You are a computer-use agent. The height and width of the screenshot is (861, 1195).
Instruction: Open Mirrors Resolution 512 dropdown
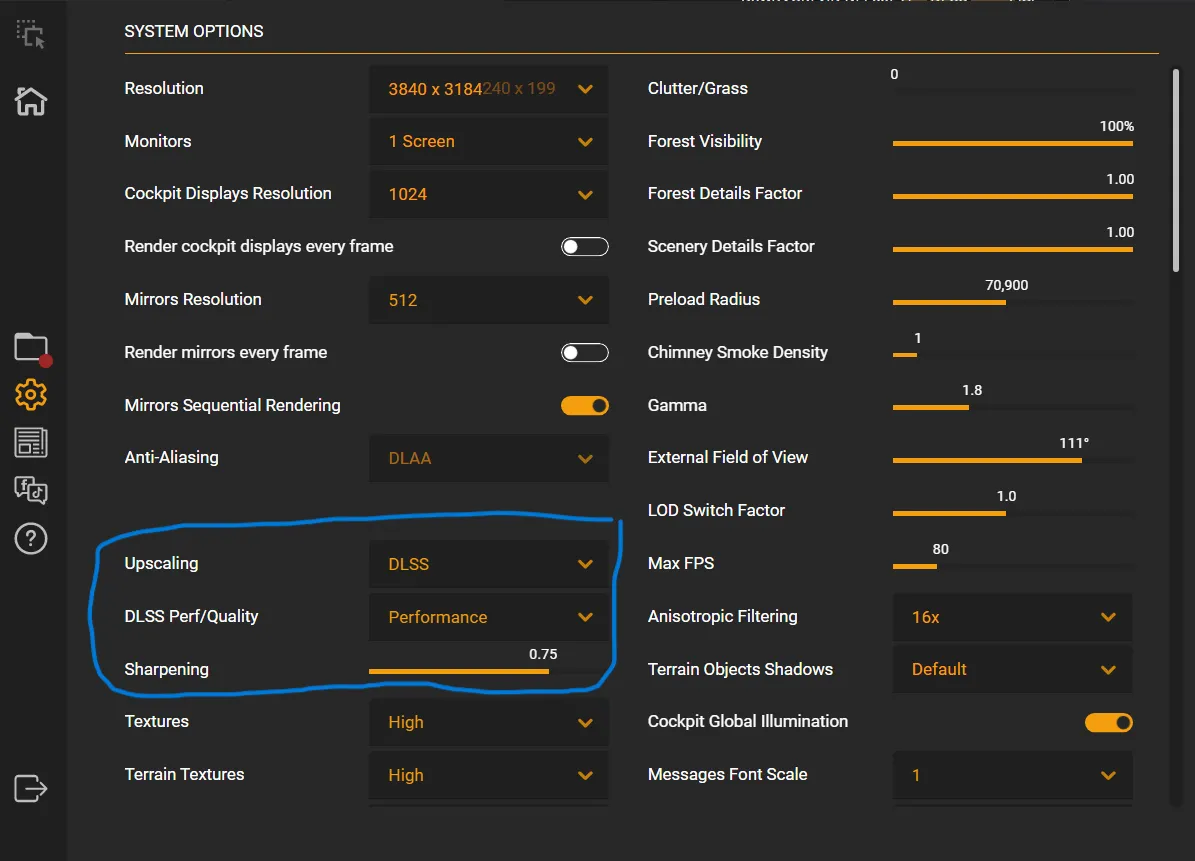tap(489, 300)
